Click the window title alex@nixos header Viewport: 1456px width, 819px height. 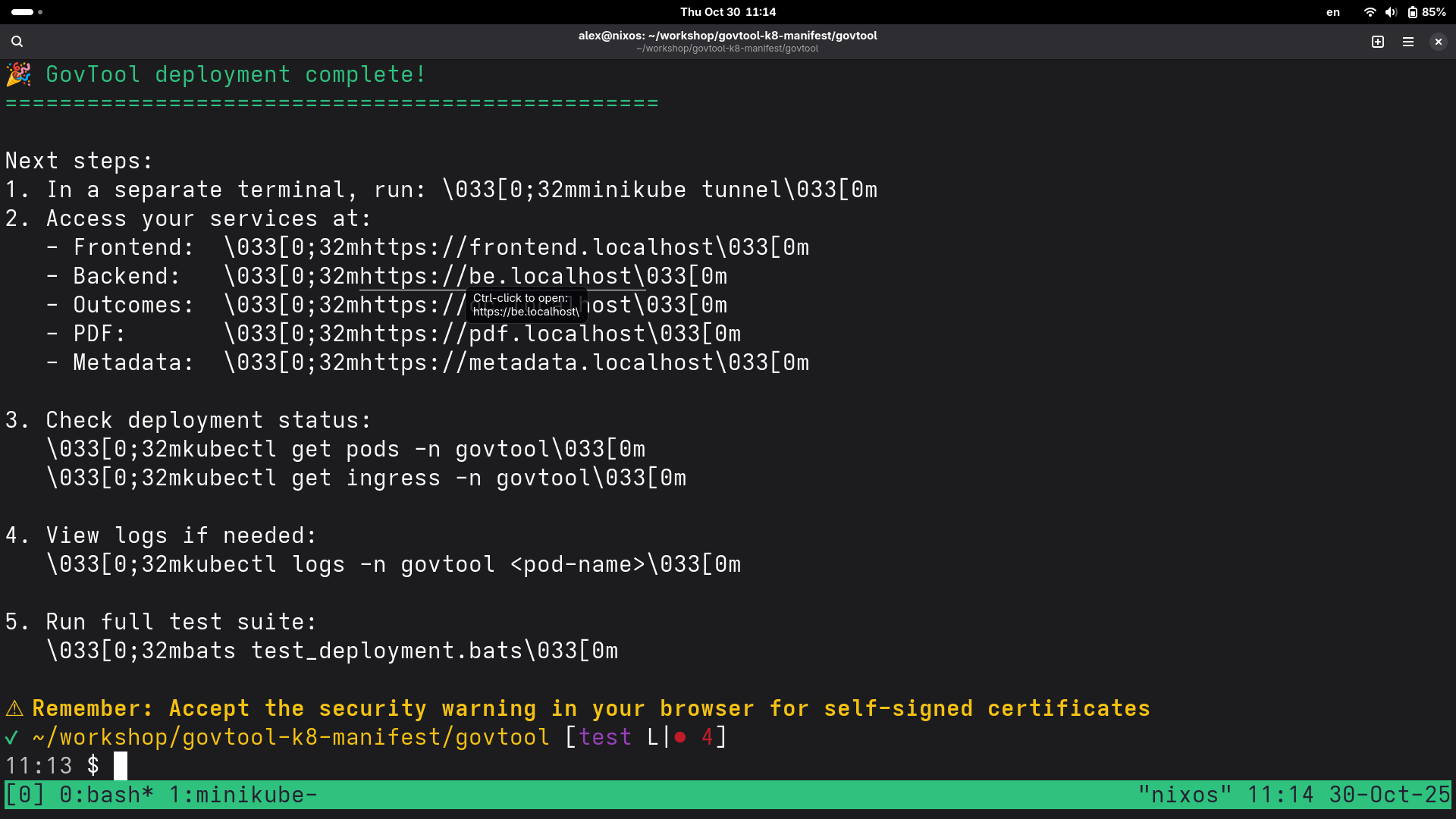[x=727, y=36]
